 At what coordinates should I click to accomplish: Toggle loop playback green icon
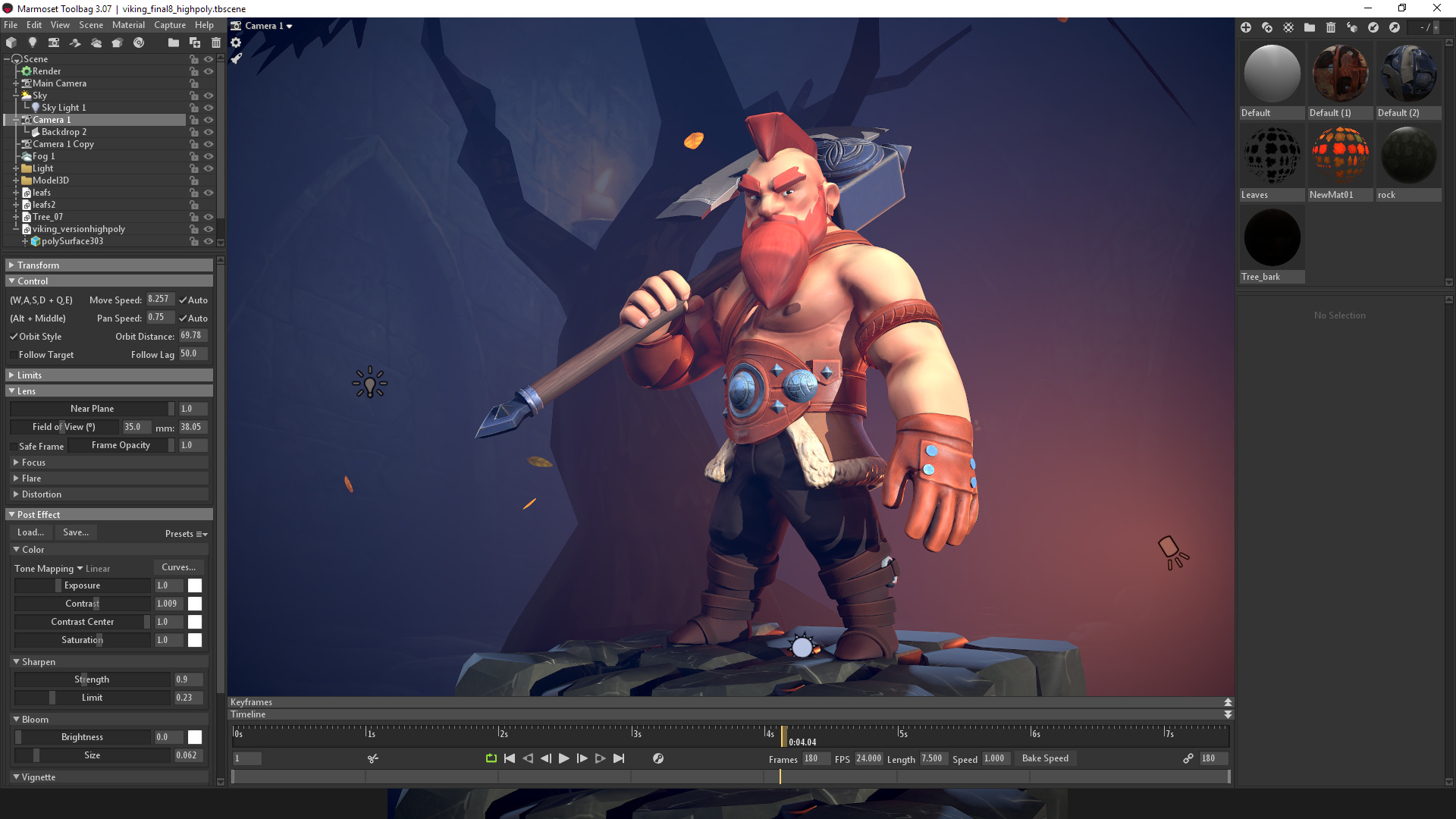(491, 758)
